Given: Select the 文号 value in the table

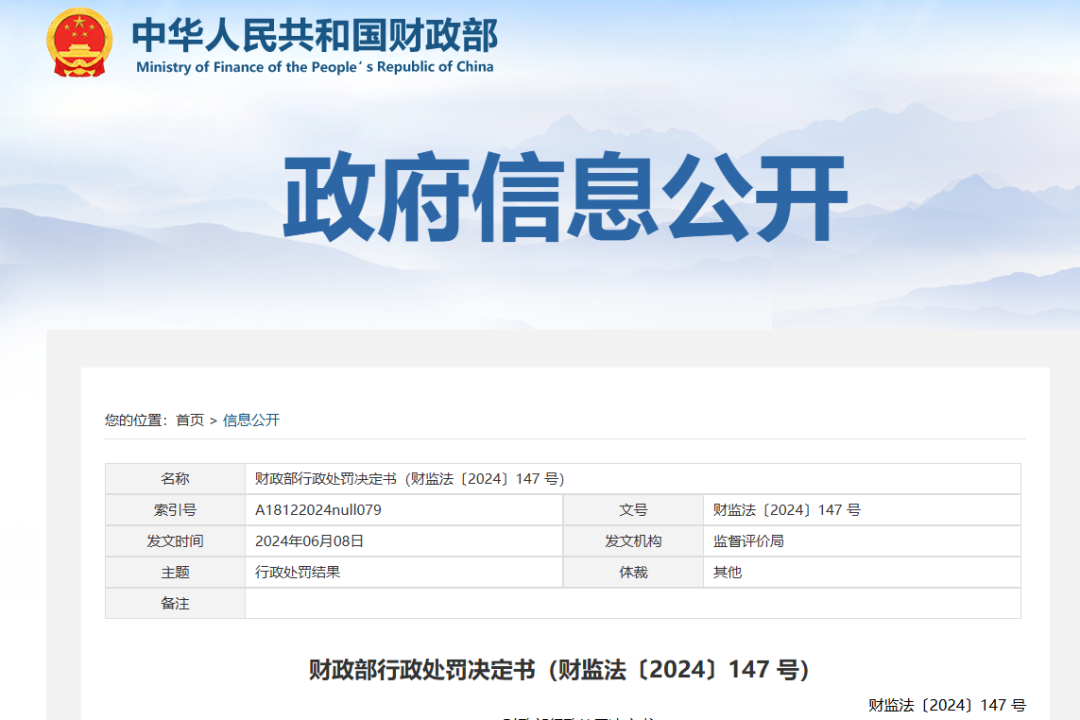Looking at the screenshot, I should click(x=786, y=510).
